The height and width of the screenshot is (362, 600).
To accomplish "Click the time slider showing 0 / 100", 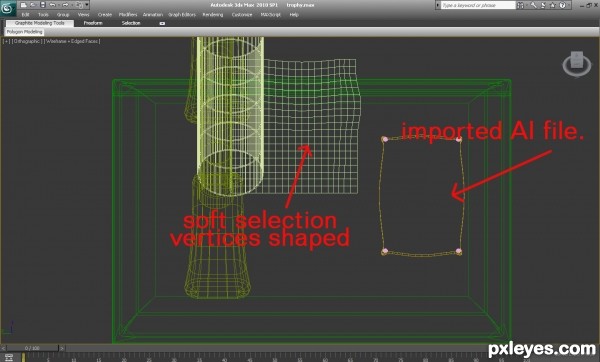I will [x=33, y=348].
